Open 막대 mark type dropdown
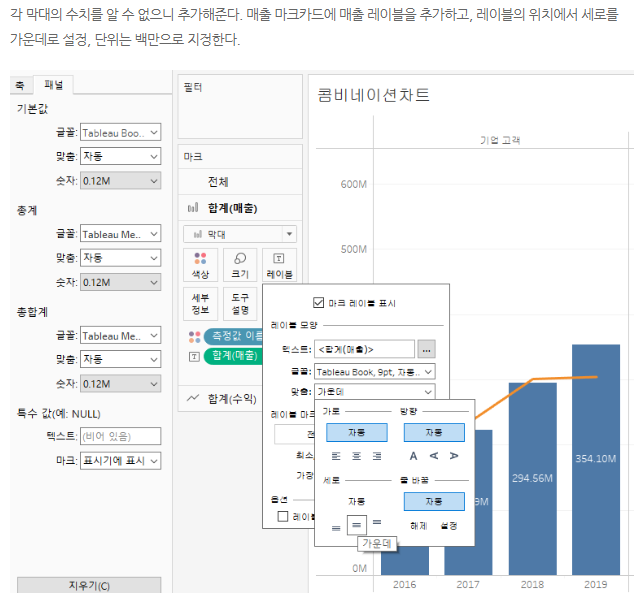The image size is (639, 612). coord(240,234)
